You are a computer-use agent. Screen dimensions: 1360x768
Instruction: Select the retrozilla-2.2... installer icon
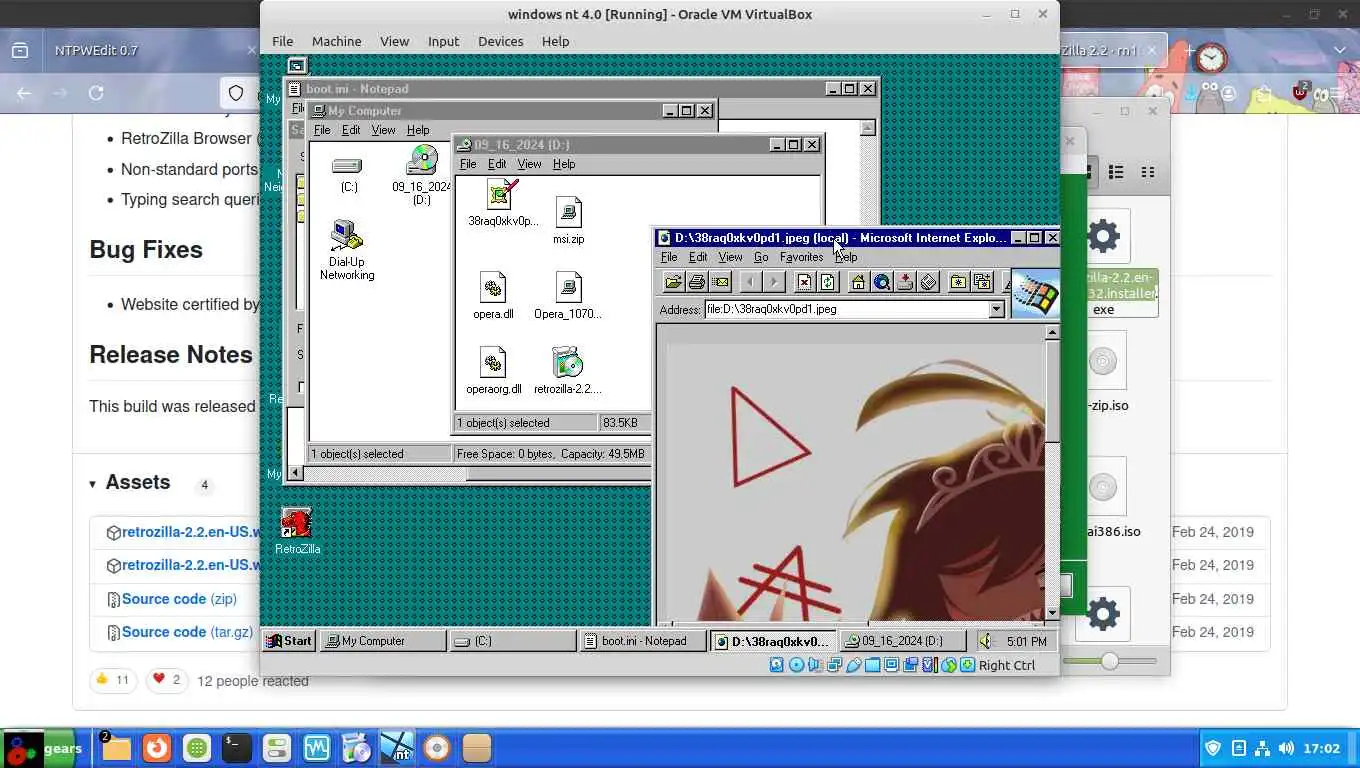pyautogui.click(x=567, y=370)
